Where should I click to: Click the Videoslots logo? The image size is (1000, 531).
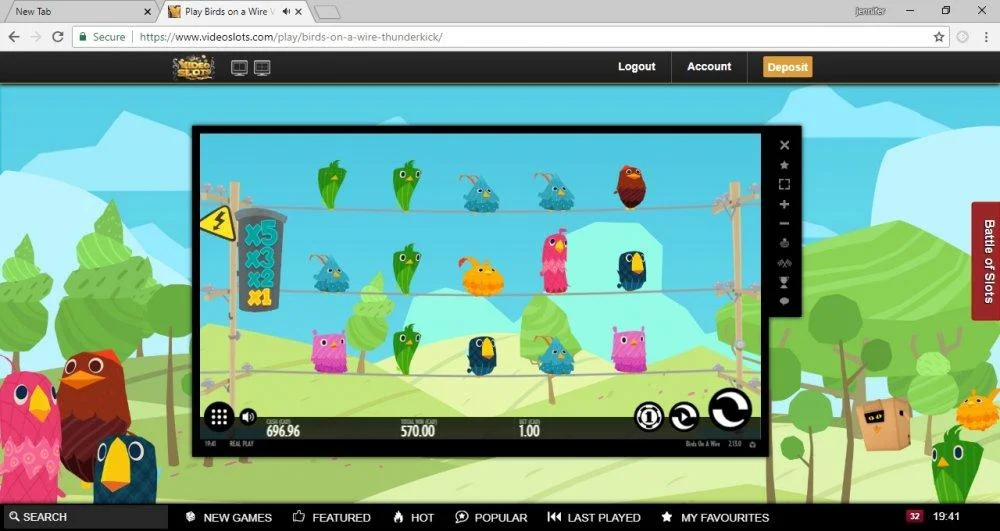[x=193, y=67]
